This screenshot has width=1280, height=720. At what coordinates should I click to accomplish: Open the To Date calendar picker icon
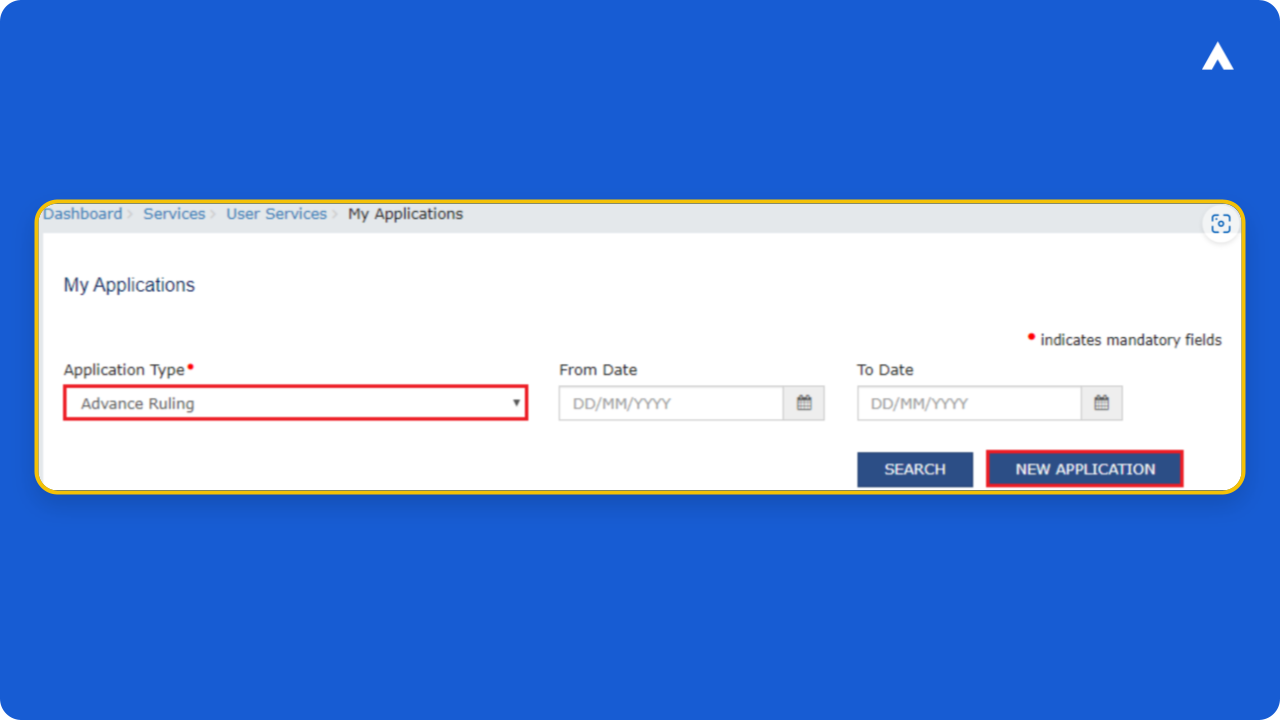coord(1102,404)
